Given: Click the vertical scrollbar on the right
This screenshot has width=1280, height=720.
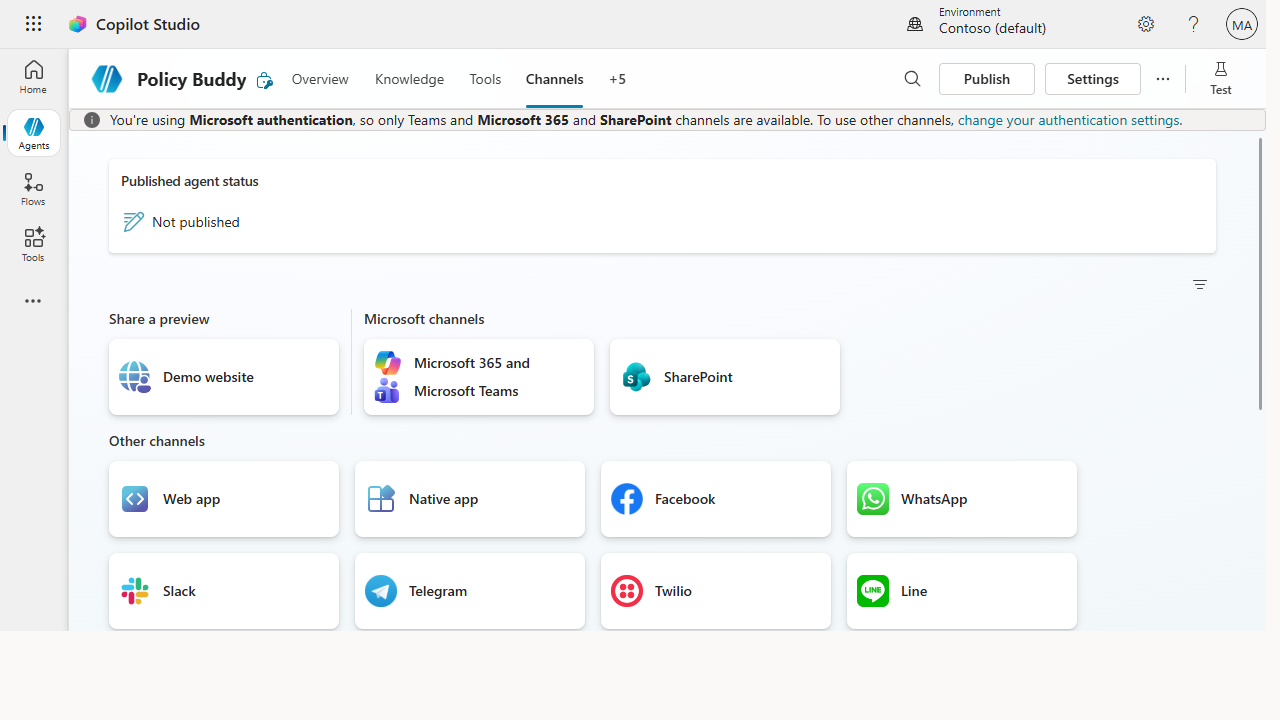Looking at the screenshot, I should click(1260, 273).
